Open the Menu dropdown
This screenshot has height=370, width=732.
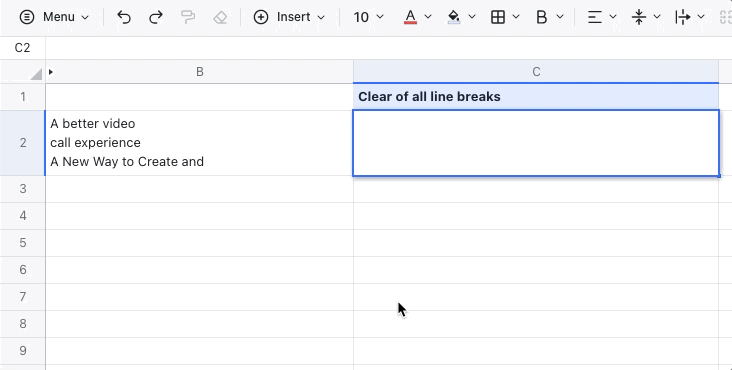[x=54, y=17]
